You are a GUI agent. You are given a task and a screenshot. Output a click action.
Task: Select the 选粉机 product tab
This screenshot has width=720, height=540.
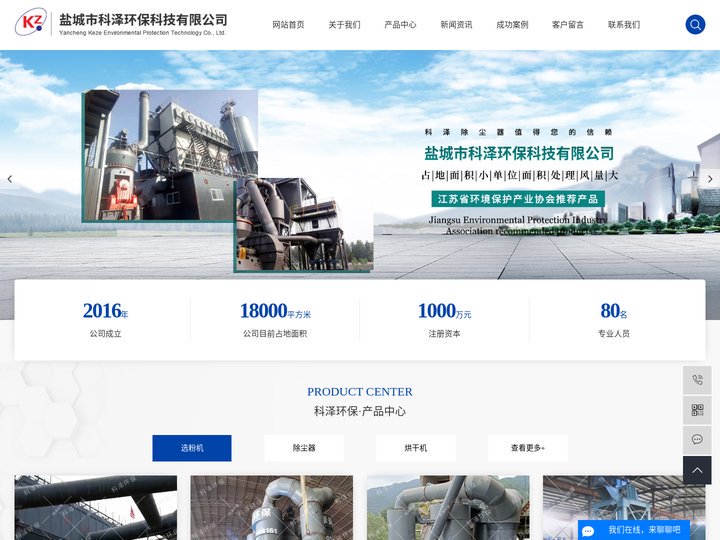pyautogui.click(x=192, y=448)
